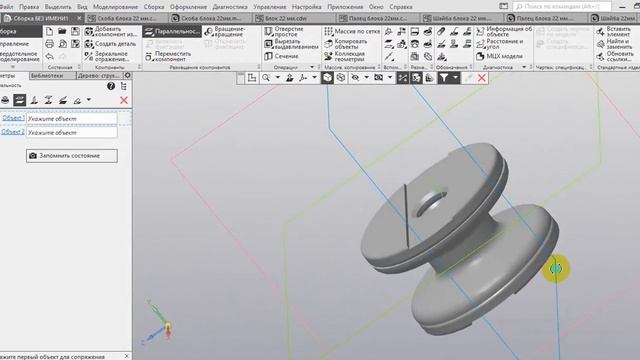Click the Параллельность mate button
The height and width of the screenshot is (360, 640).
[172, 31]
